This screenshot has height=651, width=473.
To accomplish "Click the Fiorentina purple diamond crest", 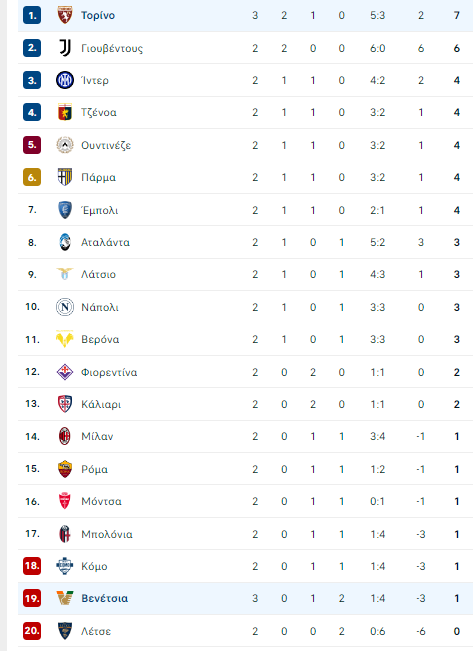I will coord(65,372).
